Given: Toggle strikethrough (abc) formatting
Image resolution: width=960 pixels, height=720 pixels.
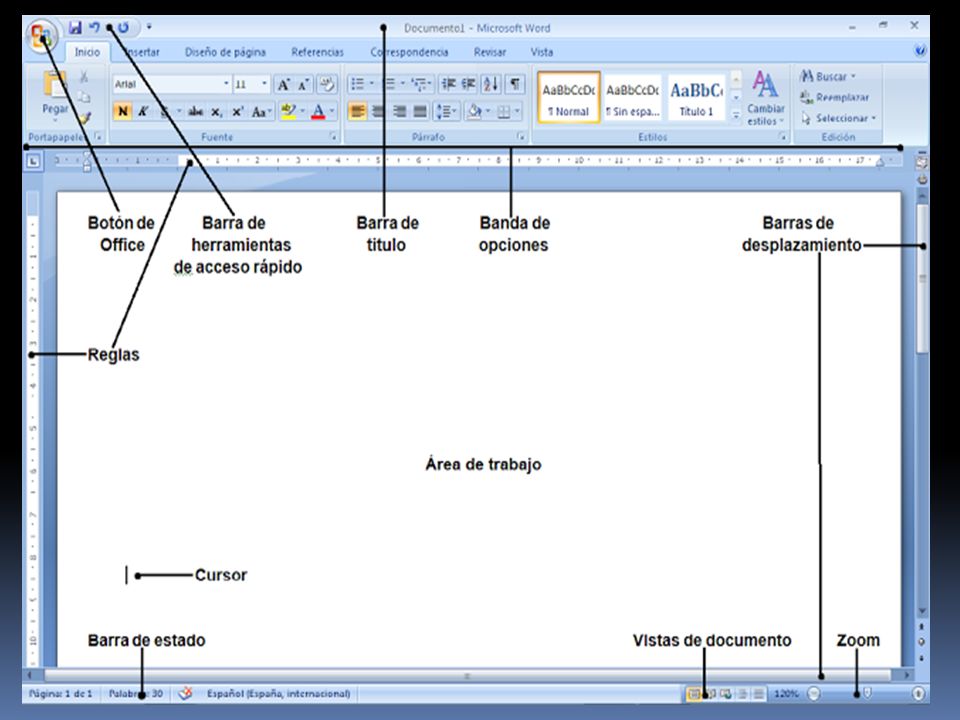Looking at the screenshot, I should 195,111.
